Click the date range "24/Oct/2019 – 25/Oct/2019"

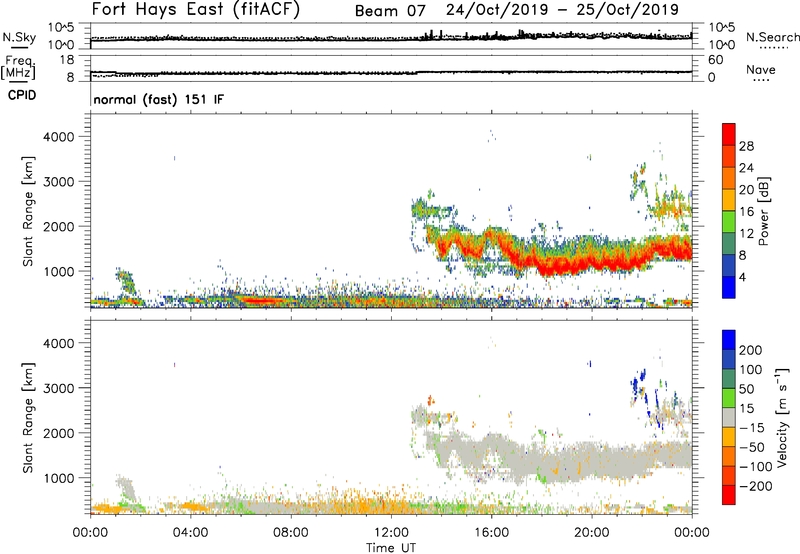[x=562, y=10]
